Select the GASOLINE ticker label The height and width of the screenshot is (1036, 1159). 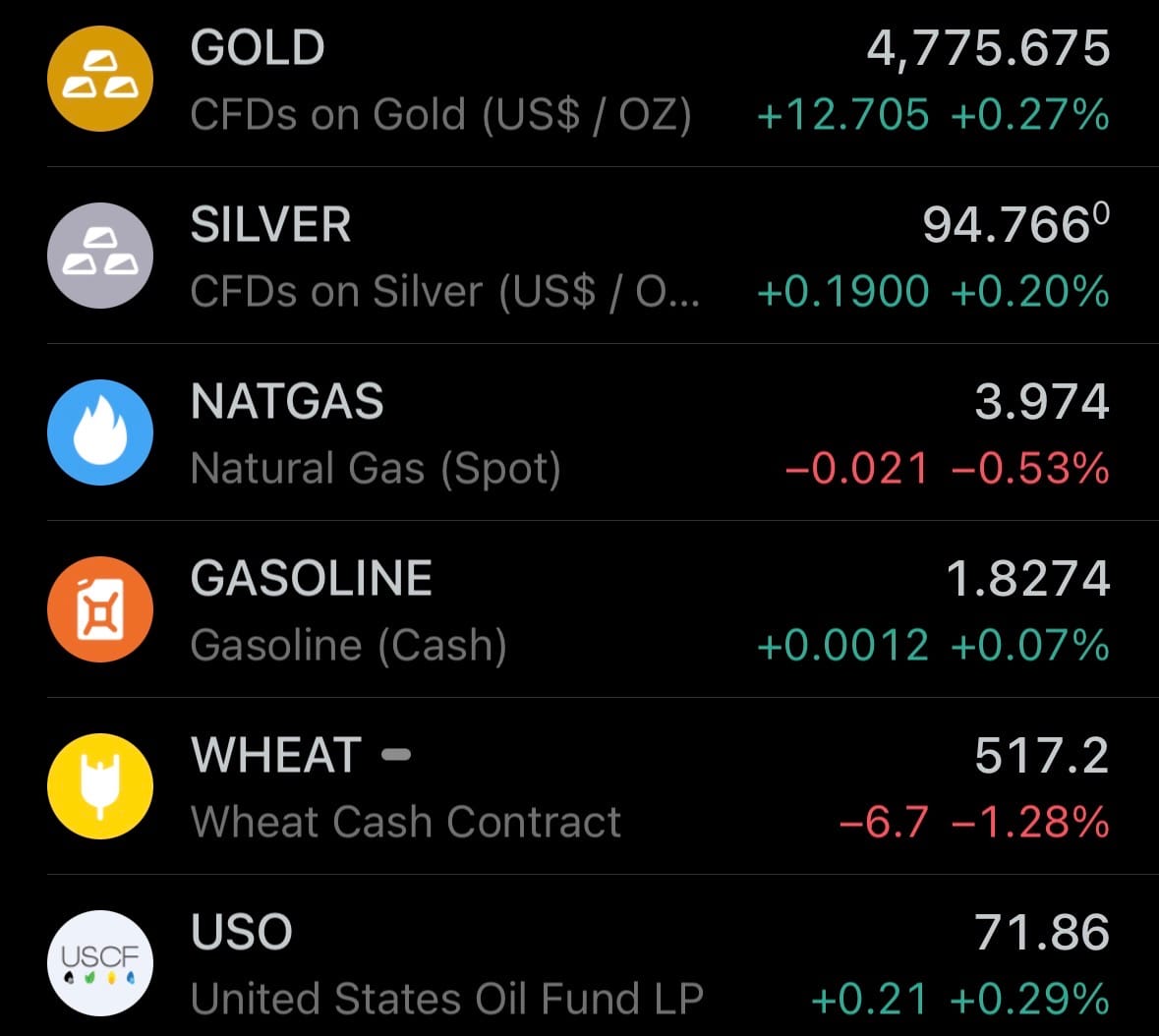pos(312,579)
